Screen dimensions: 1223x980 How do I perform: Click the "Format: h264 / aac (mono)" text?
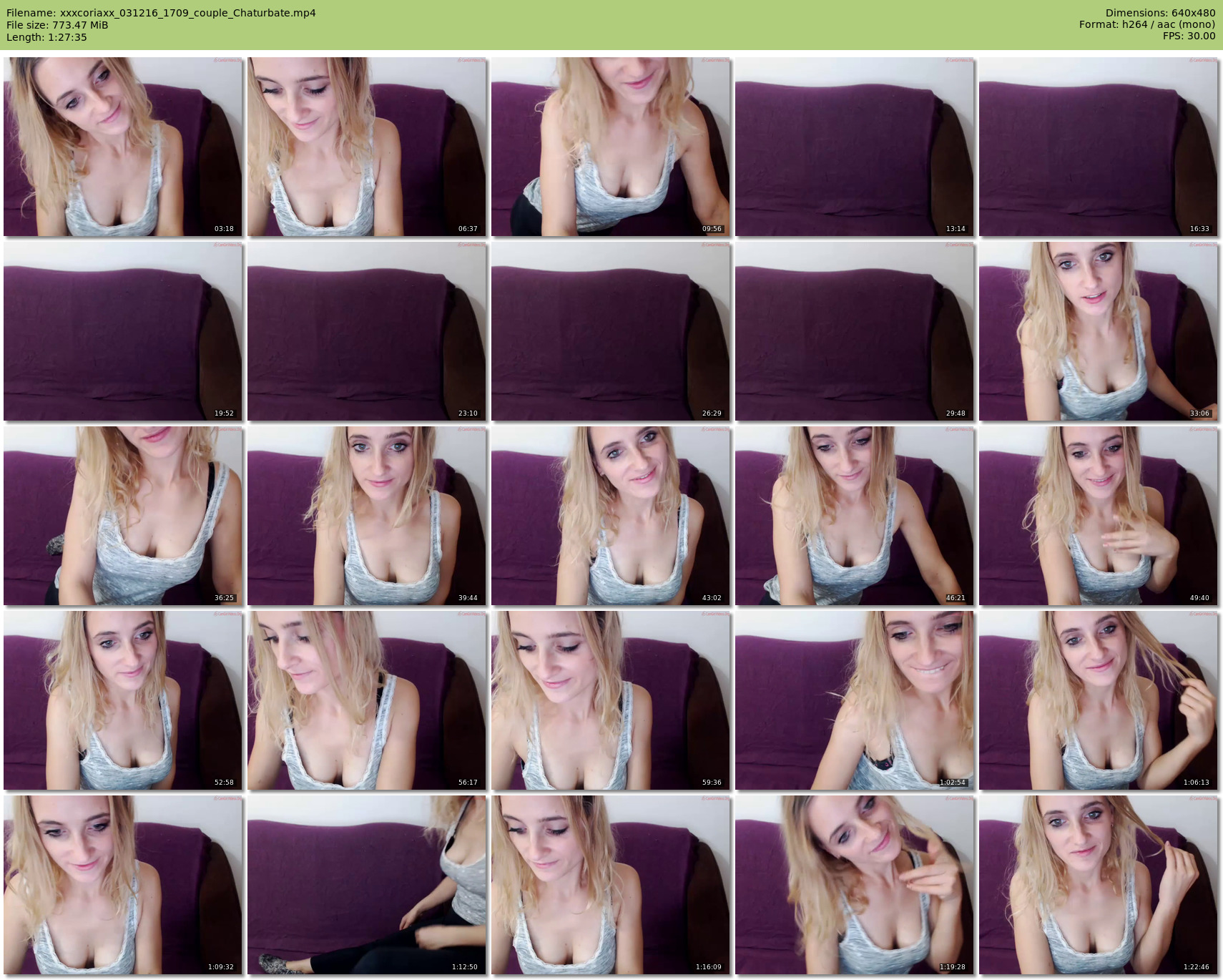[x=1147, y=24]
